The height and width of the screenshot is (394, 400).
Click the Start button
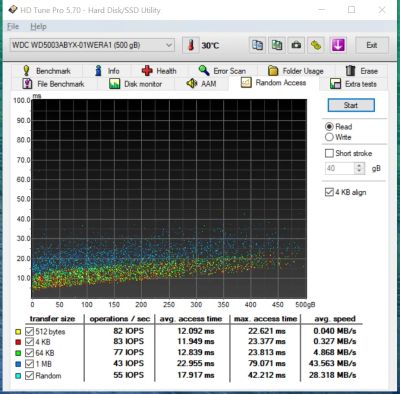(x=351, y=105)
